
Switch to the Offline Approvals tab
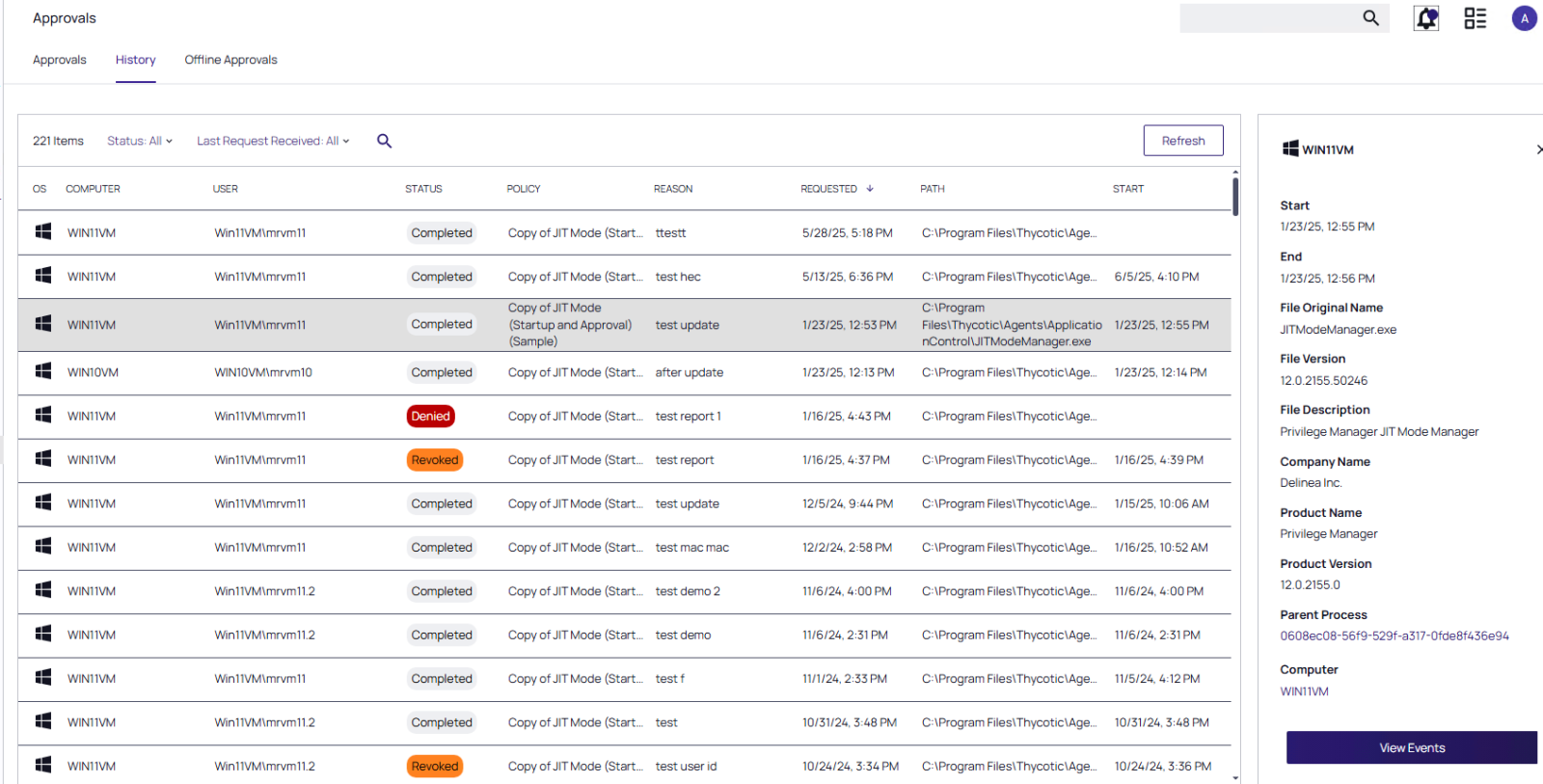pyautogui.click(x=230, y=60)
